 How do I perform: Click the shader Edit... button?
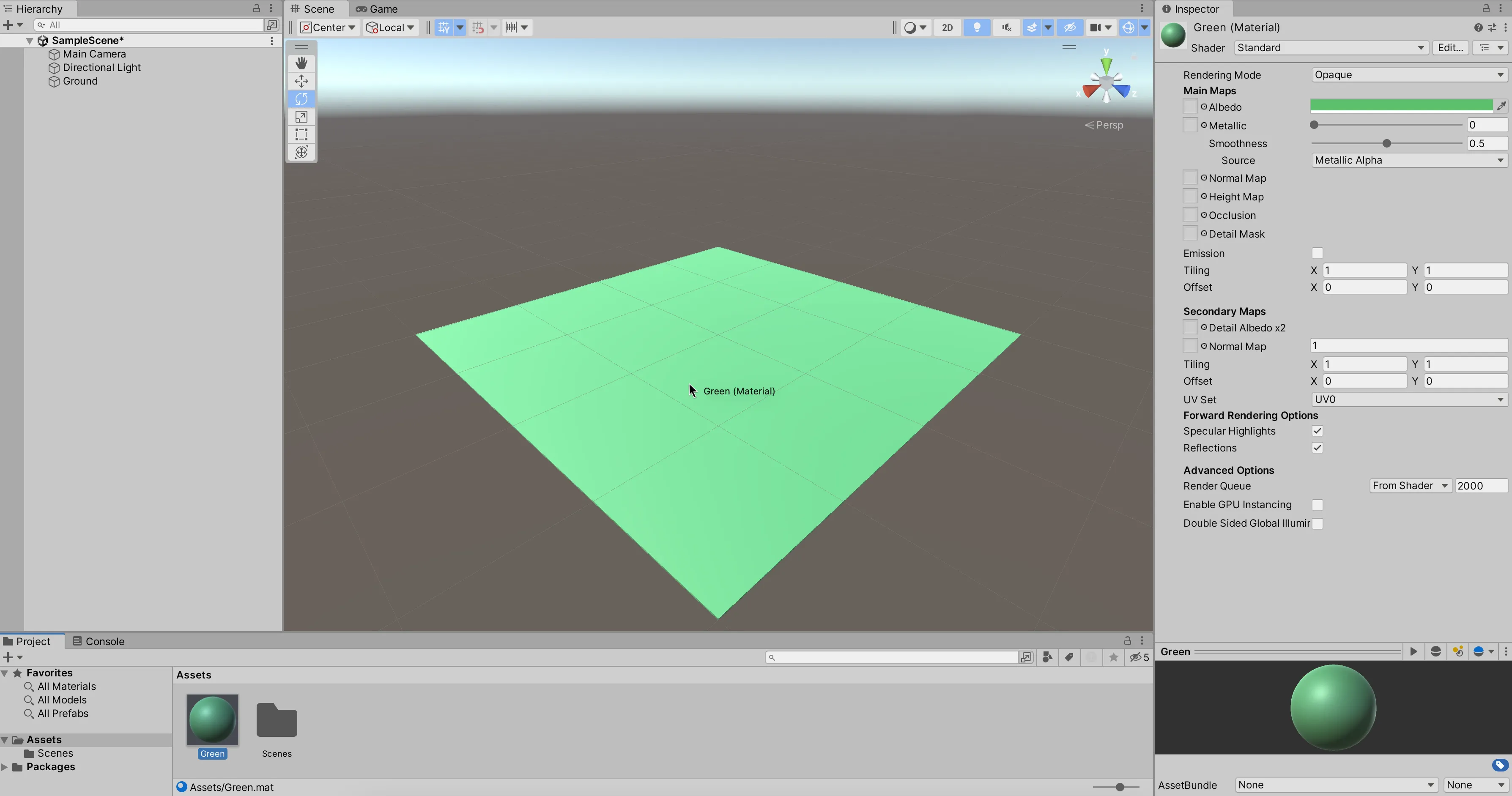pyautogui.click(x=1450, y=47)
